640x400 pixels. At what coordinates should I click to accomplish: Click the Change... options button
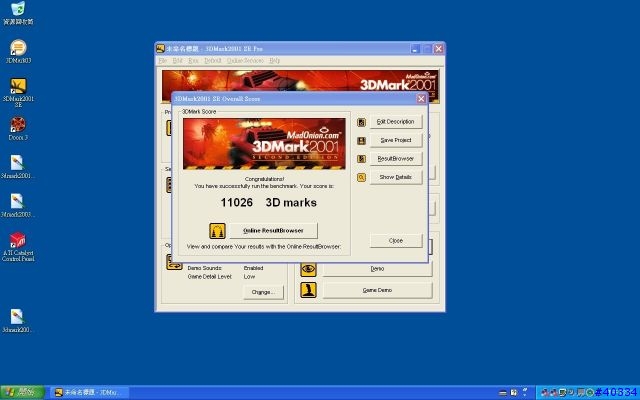[263, 292]
